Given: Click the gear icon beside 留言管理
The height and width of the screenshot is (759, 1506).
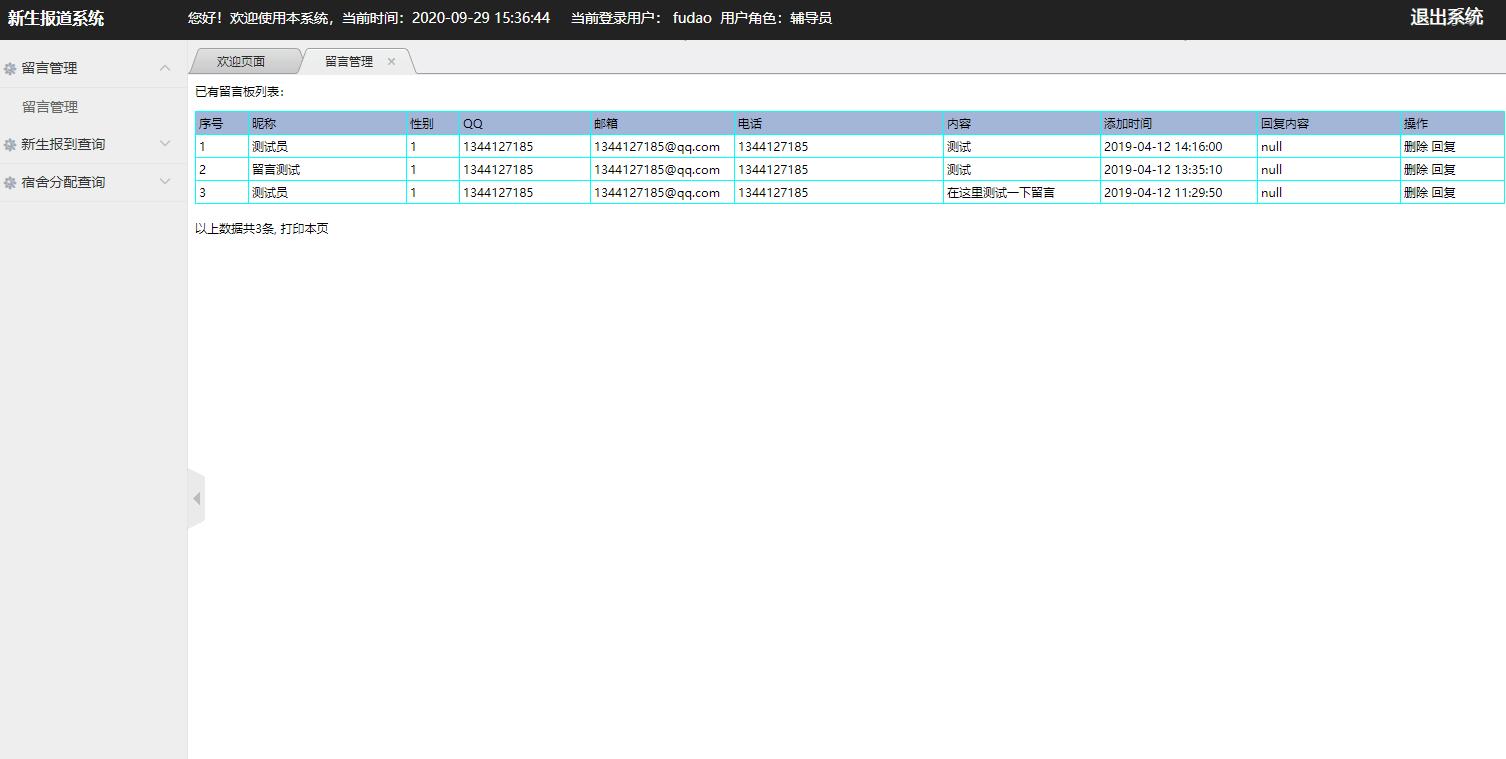Looking at the screenshot, I should coord(10,69).
